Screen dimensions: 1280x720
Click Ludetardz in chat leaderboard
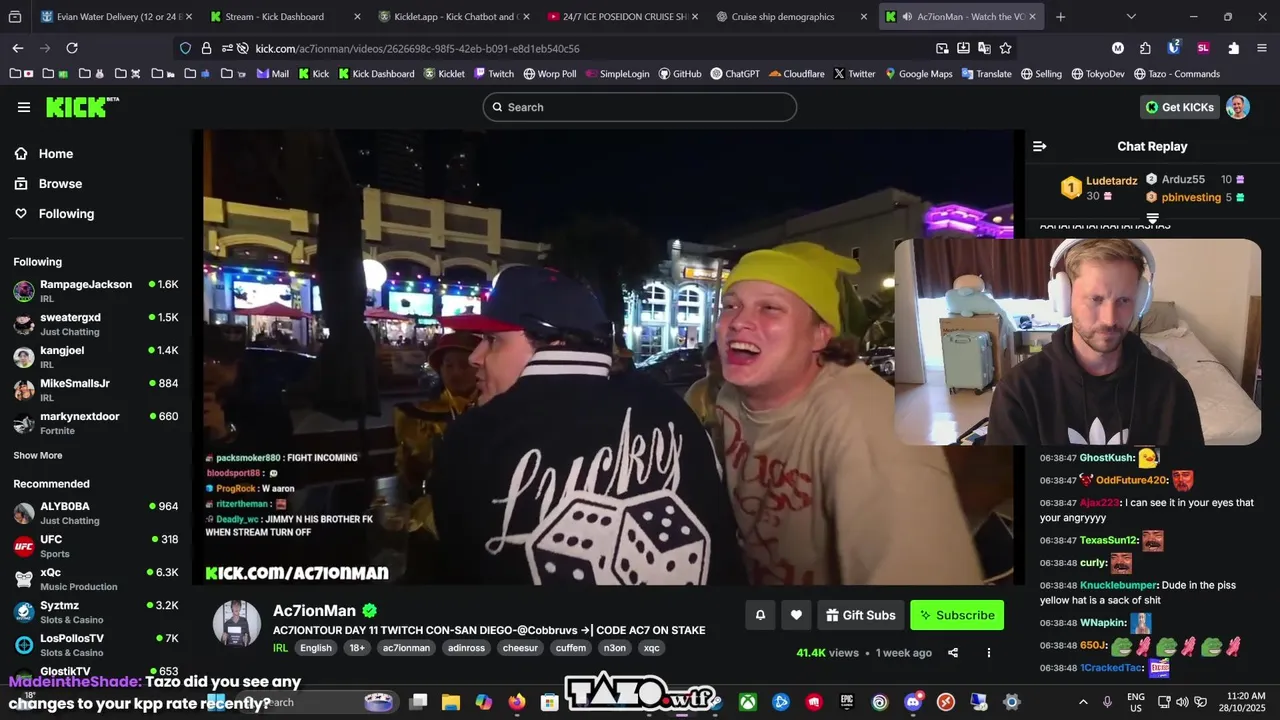(x=1112, y=181)
